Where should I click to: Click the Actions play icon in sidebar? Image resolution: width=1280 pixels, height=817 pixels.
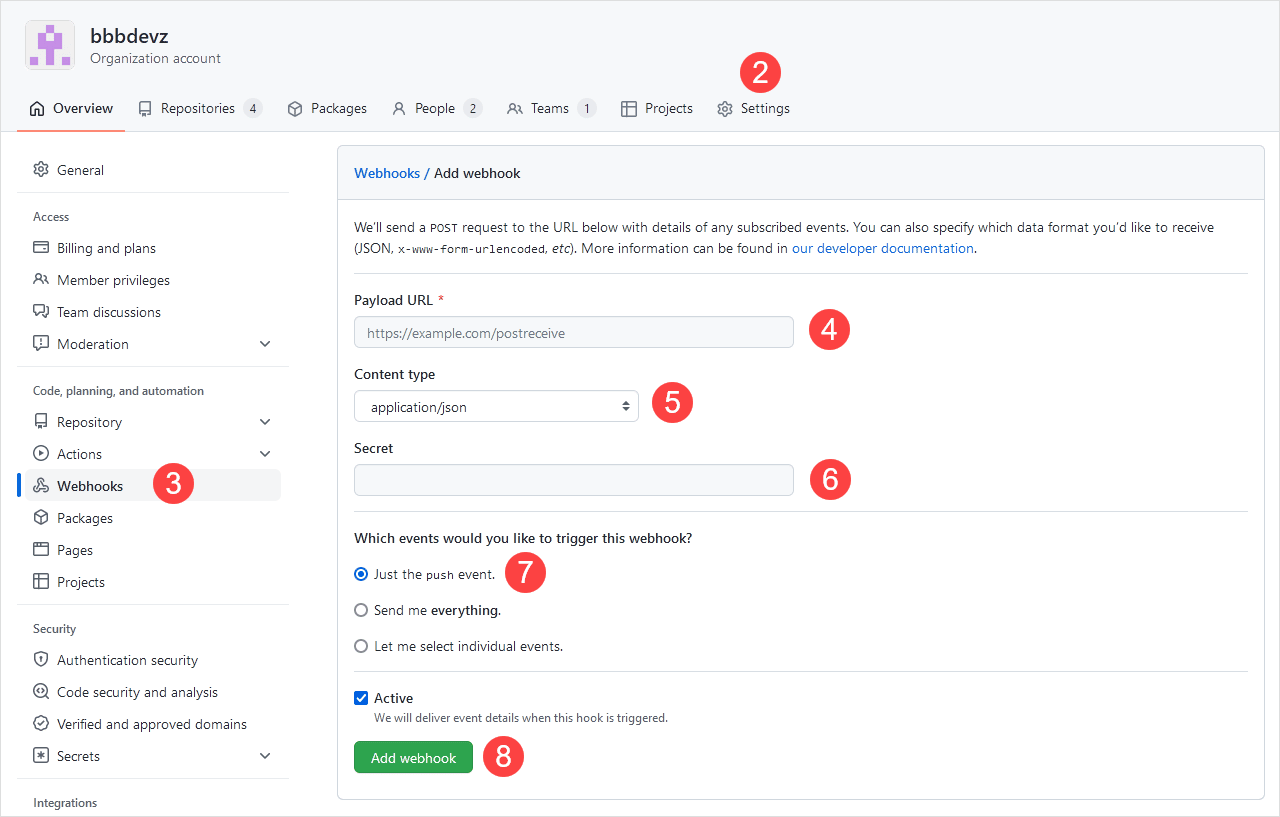tap(40, 453)
